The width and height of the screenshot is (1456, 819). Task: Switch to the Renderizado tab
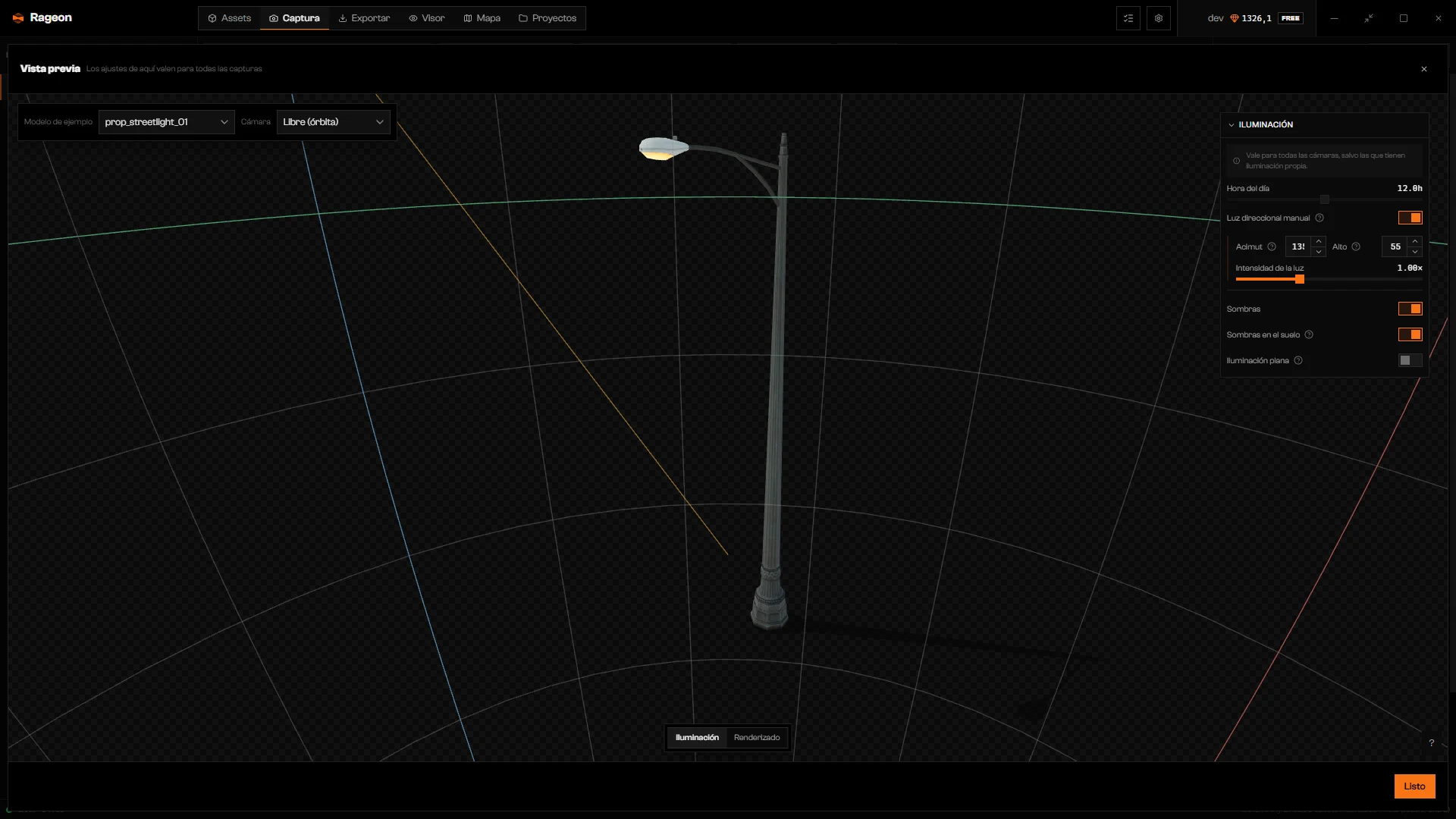click(757, 738)
